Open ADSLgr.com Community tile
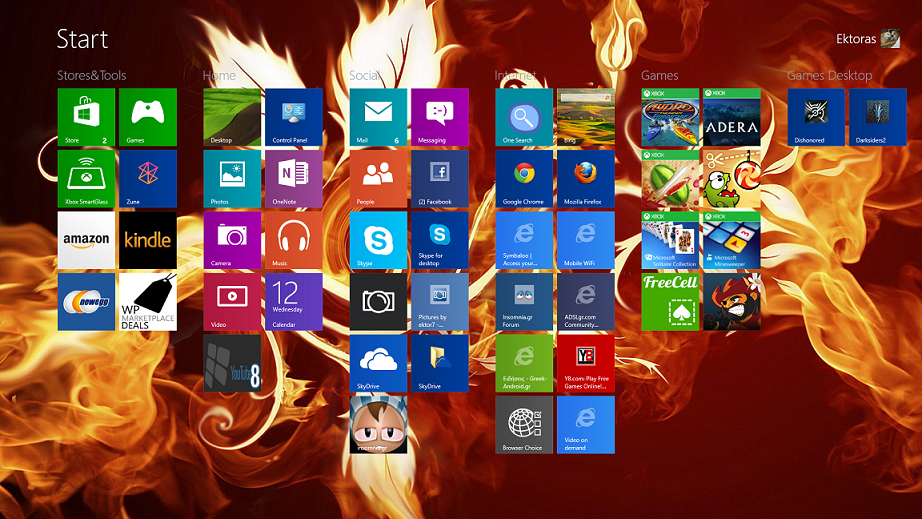 click(x=586, y=302)
